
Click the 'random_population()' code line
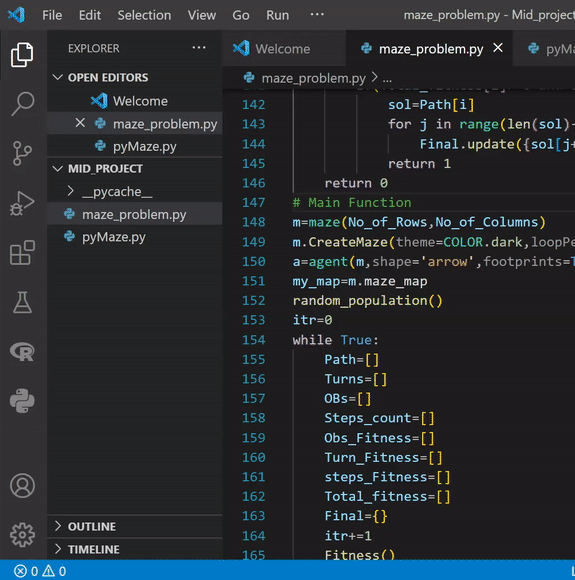tap(367, 301)
